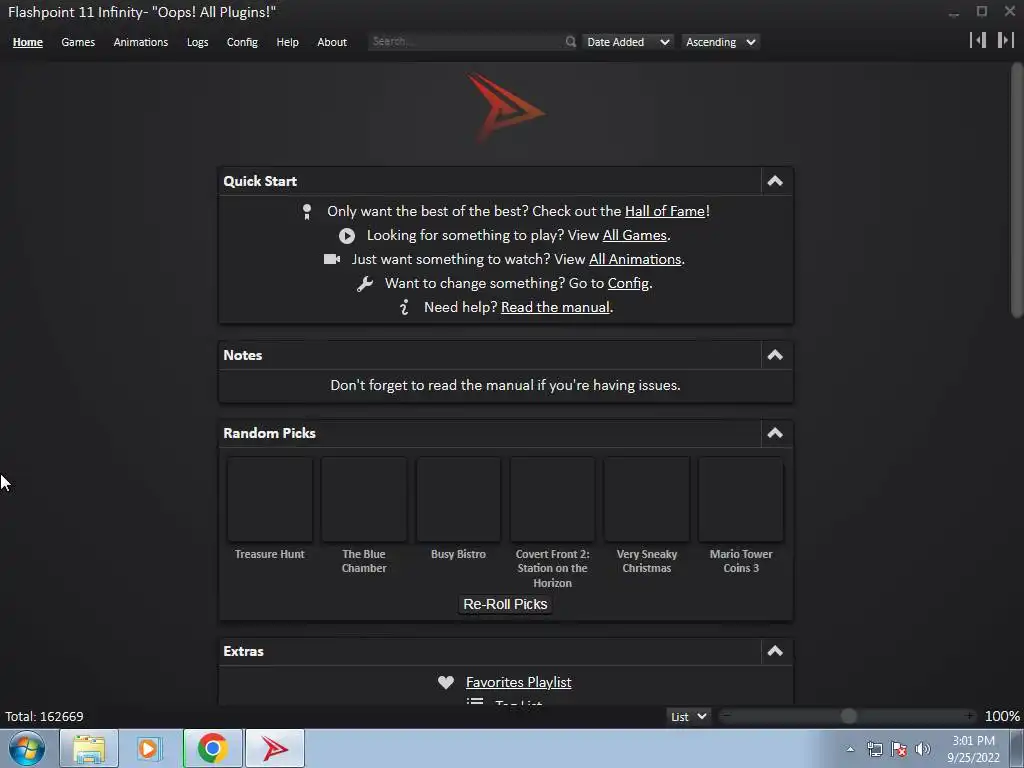Viewport: 1024px width, 768px height.
Task: Open the Read the manual link
Action: [555, 307]
